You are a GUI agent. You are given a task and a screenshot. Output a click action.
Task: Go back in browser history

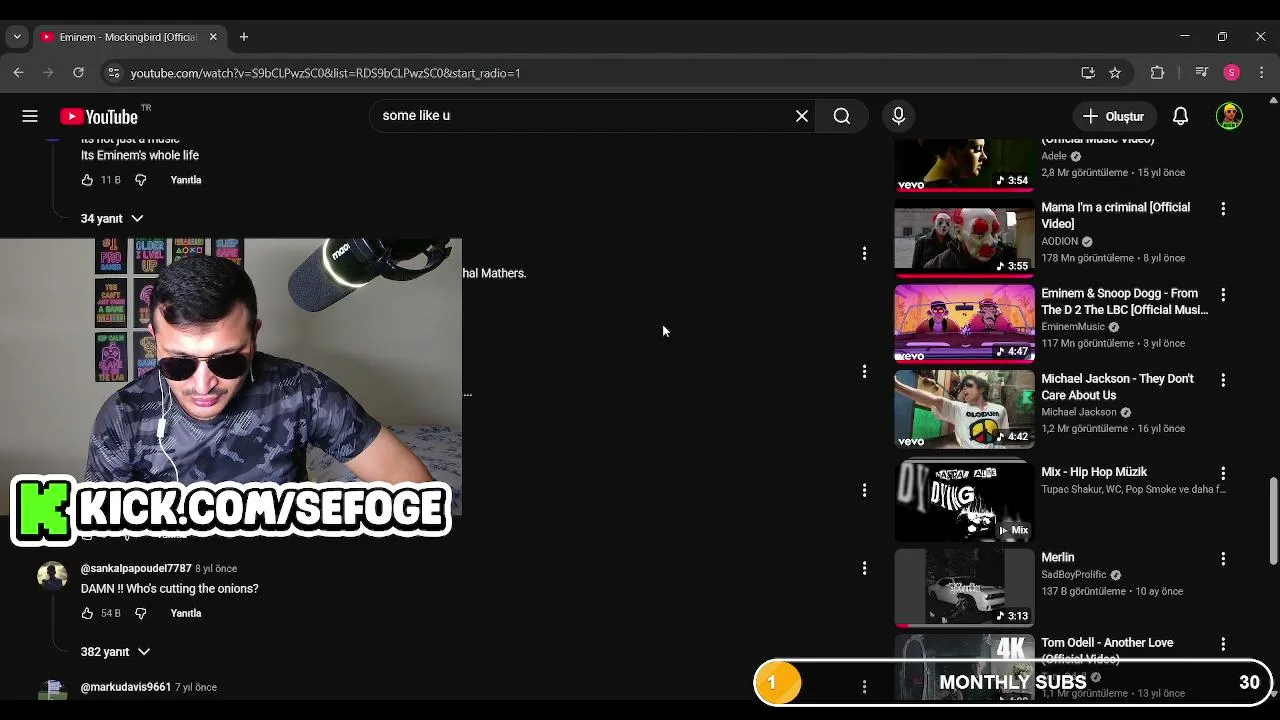click(x=18, y=73)
